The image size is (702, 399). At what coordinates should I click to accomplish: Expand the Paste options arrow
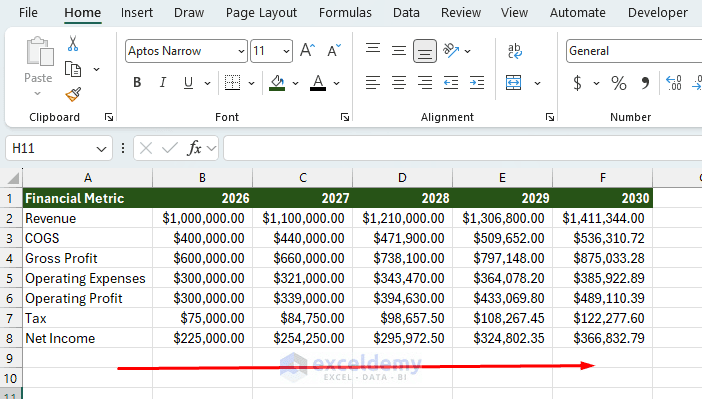click(x=38, y=93)
